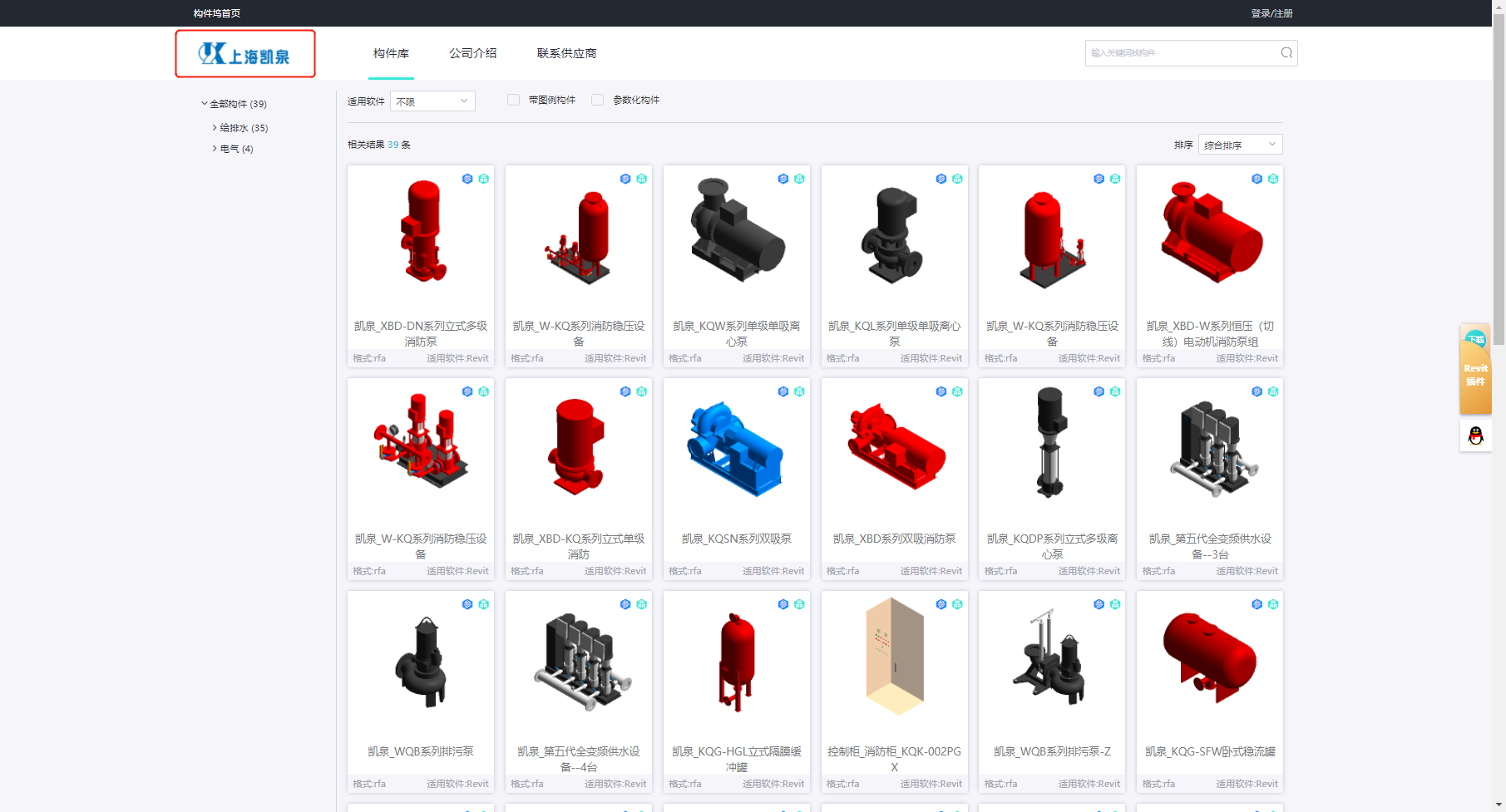Open 凯泉_KQSN系列双吸泵 title link

click(x=737, y=539)
